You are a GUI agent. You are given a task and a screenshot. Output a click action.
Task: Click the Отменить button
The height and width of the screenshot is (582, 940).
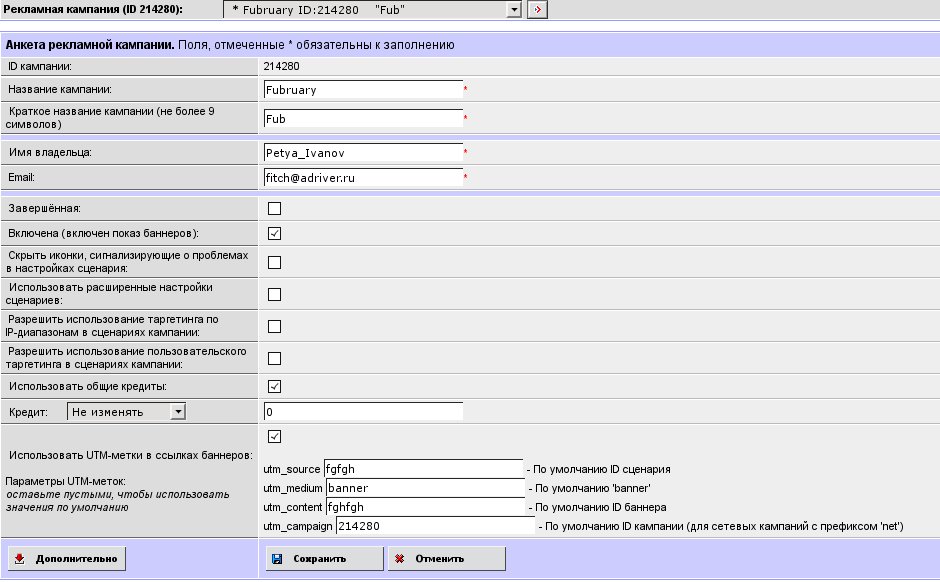point(447,559)
